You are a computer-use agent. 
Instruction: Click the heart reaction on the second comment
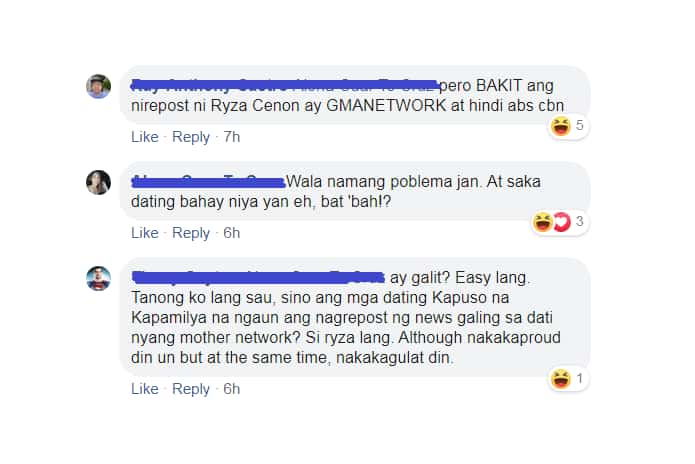(x=562, y=222)
